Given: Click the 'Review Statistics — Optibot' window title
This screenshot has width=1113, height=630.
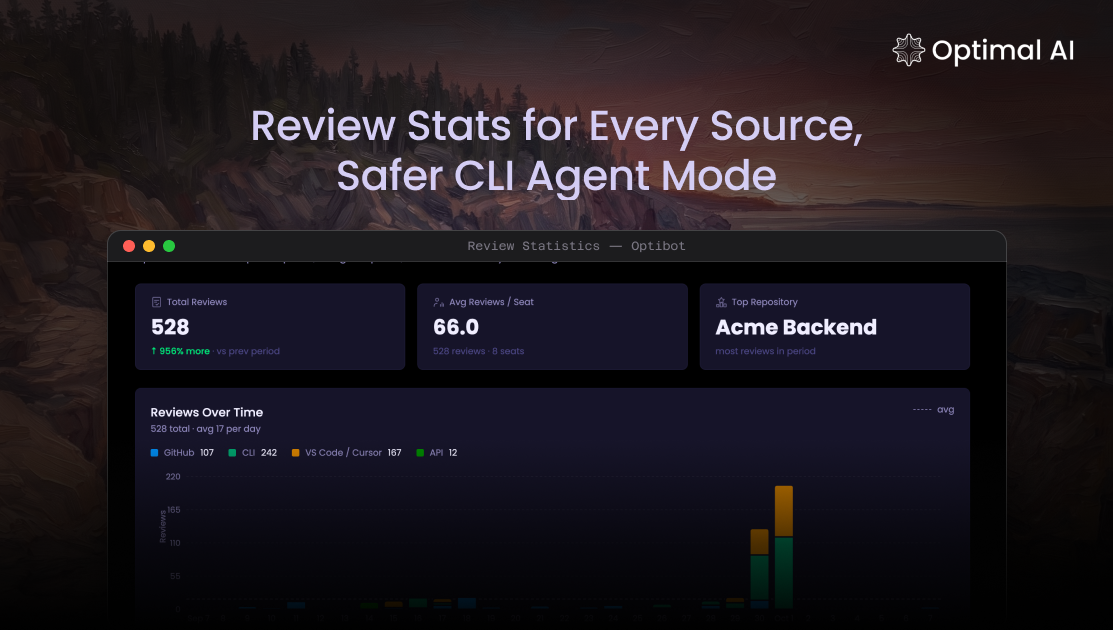Looking at the screenshot, I should click(x=576, y=246).
